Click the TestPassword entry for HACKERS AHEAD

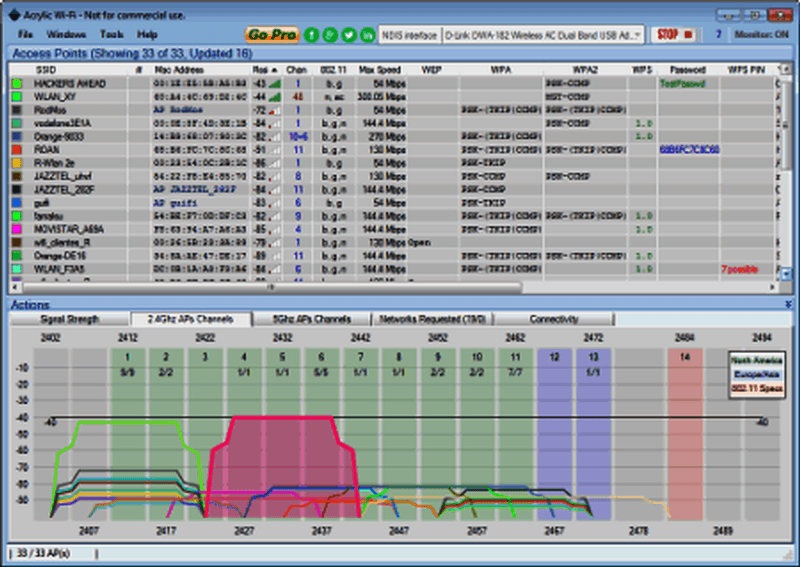pos(682,84)
